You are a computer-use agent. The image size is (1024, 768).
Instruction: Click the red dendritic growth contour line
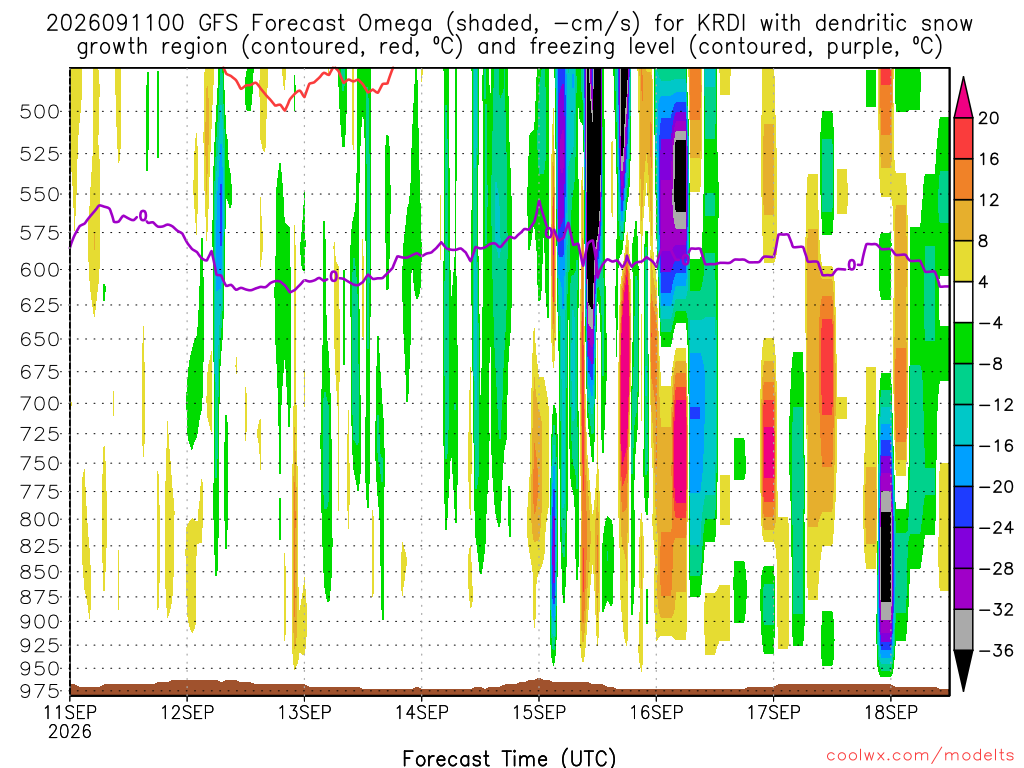point(307,87)
